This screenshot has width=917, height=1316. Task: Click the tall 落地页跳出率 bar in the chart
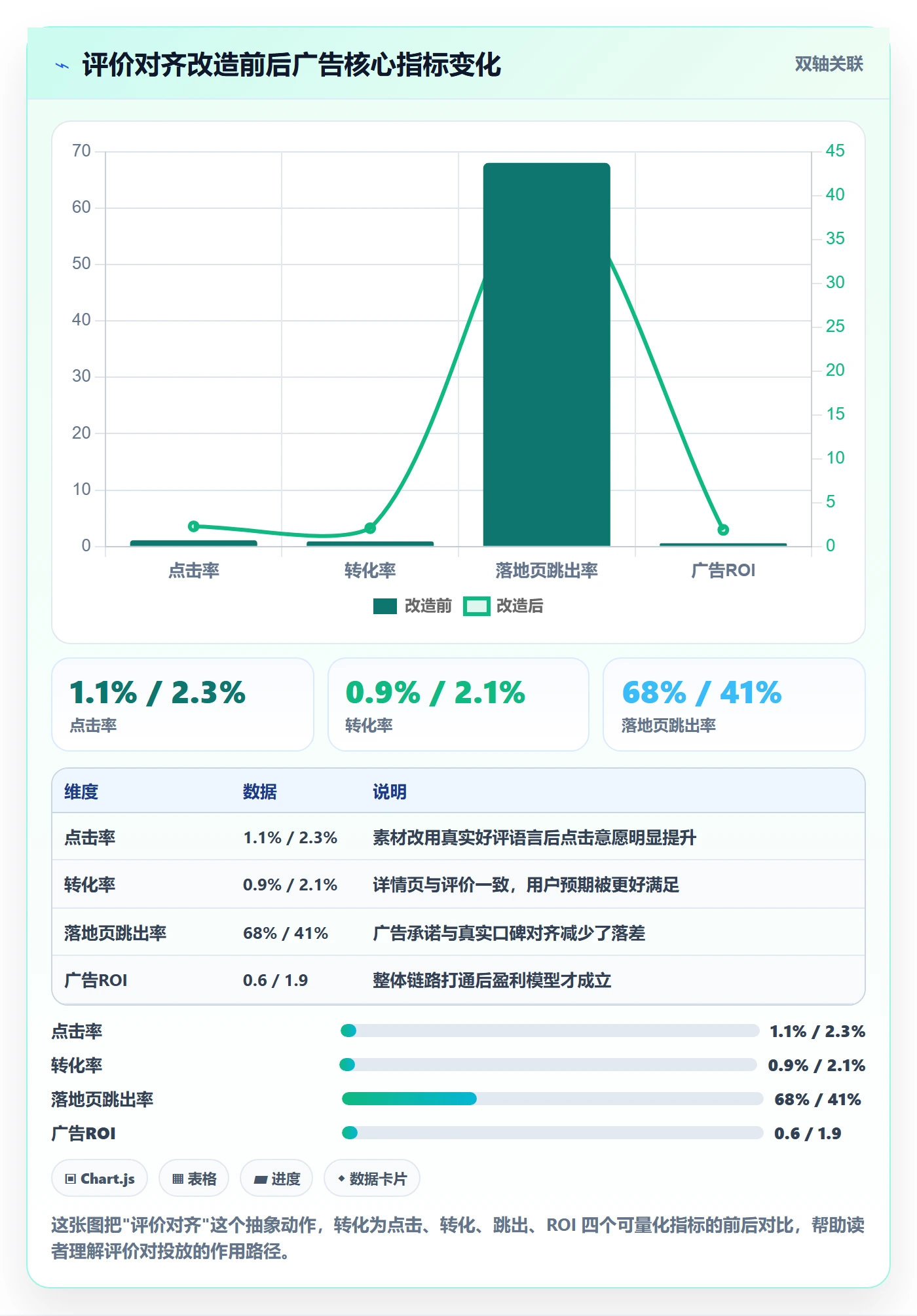point(547,354)
